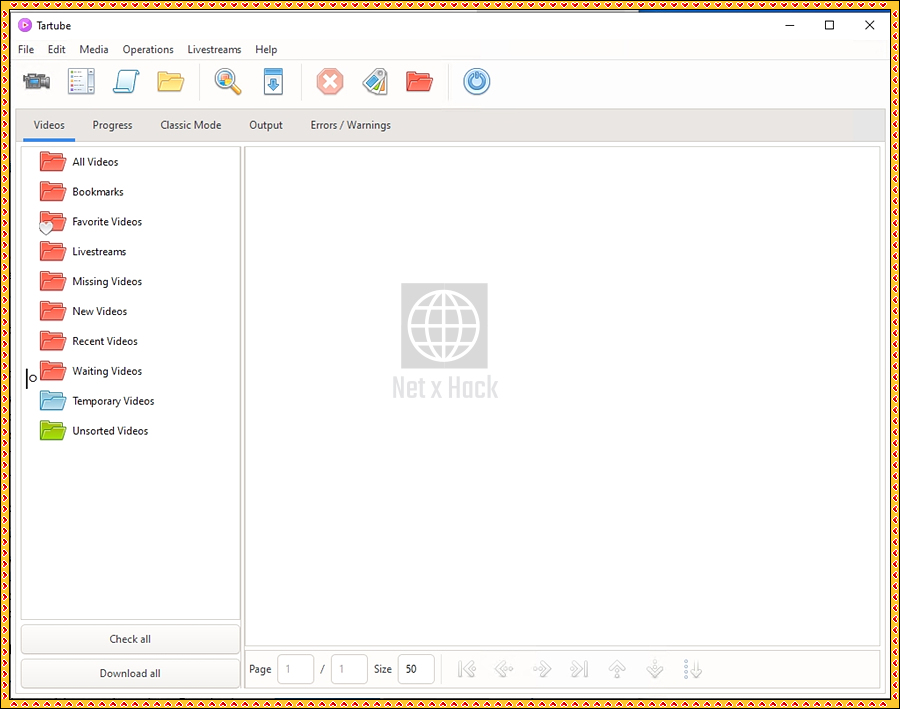Viewport: 900px width, 709px height.
Task: Click the Add video camera icon
Action: (x=37, y=82)
